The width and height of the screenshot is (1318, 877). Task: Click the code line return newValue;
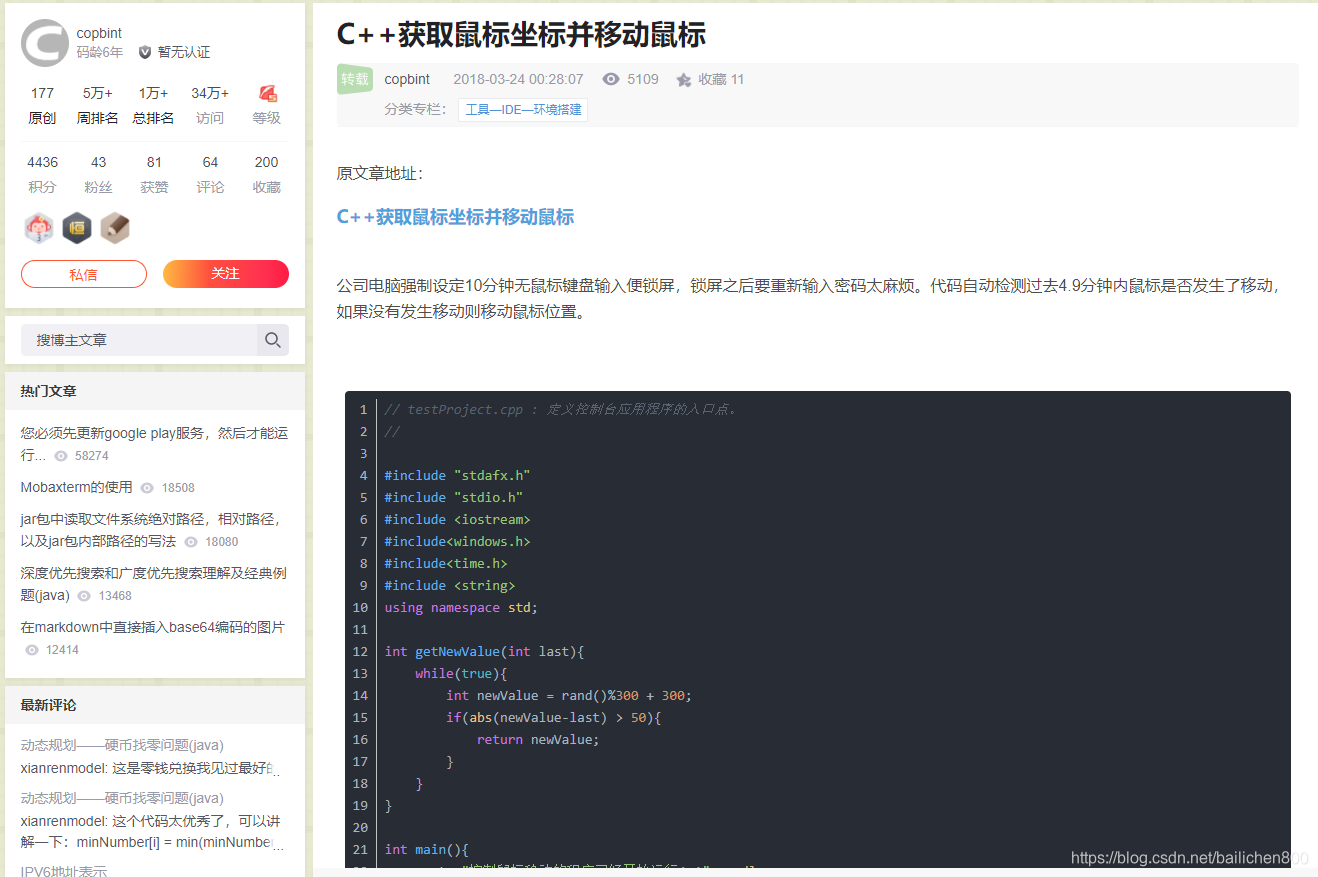pyautogui.click(x=538, y=739)
